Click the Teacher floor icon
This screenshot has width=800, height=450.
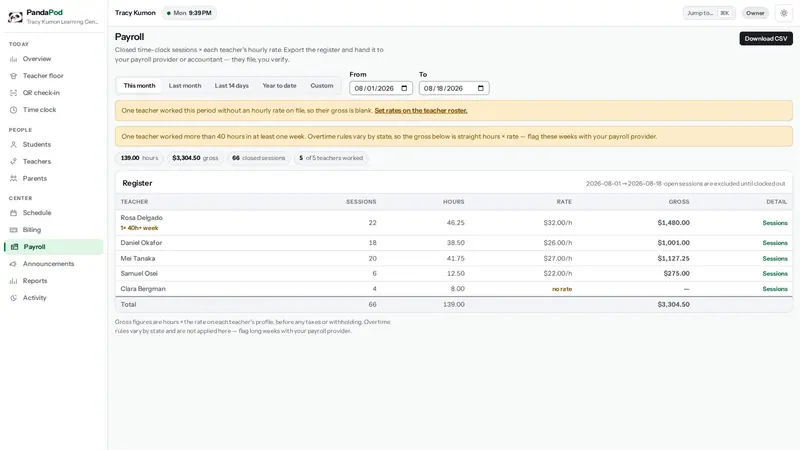[x=13, y=76]
